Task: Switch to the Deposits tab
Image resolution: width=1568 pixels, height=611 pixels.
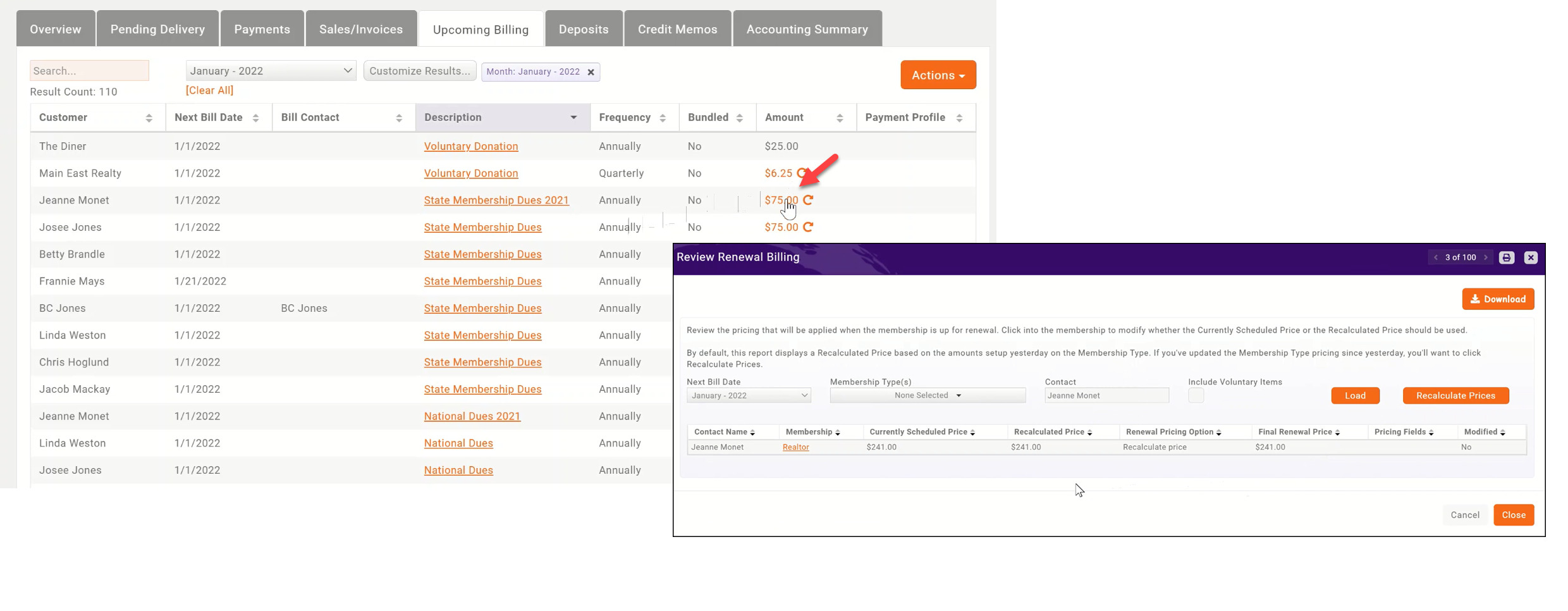Action: pos(583,28)
